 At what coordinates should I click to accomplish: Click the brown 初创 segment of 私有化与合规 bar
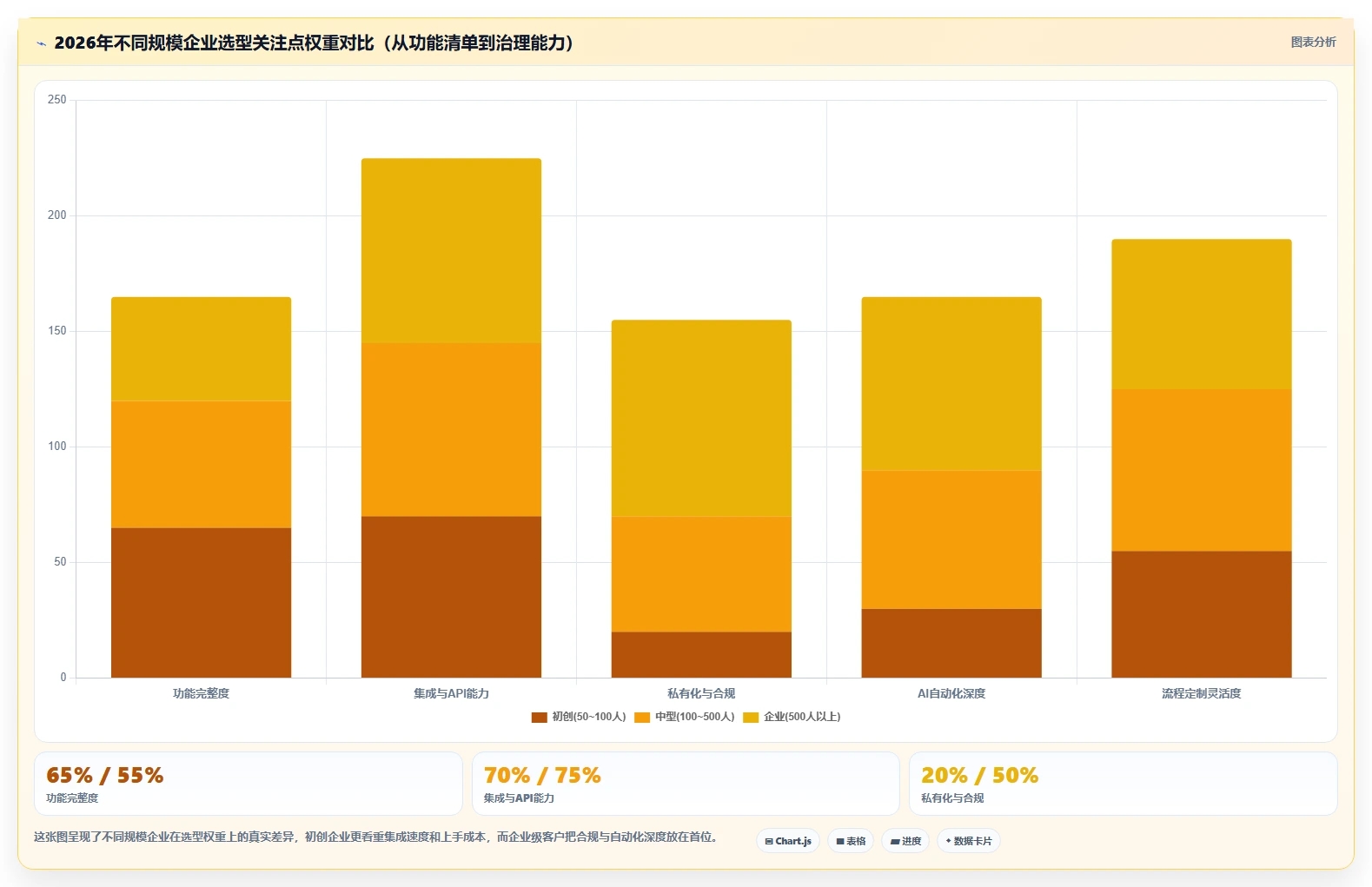pos(701,655)
